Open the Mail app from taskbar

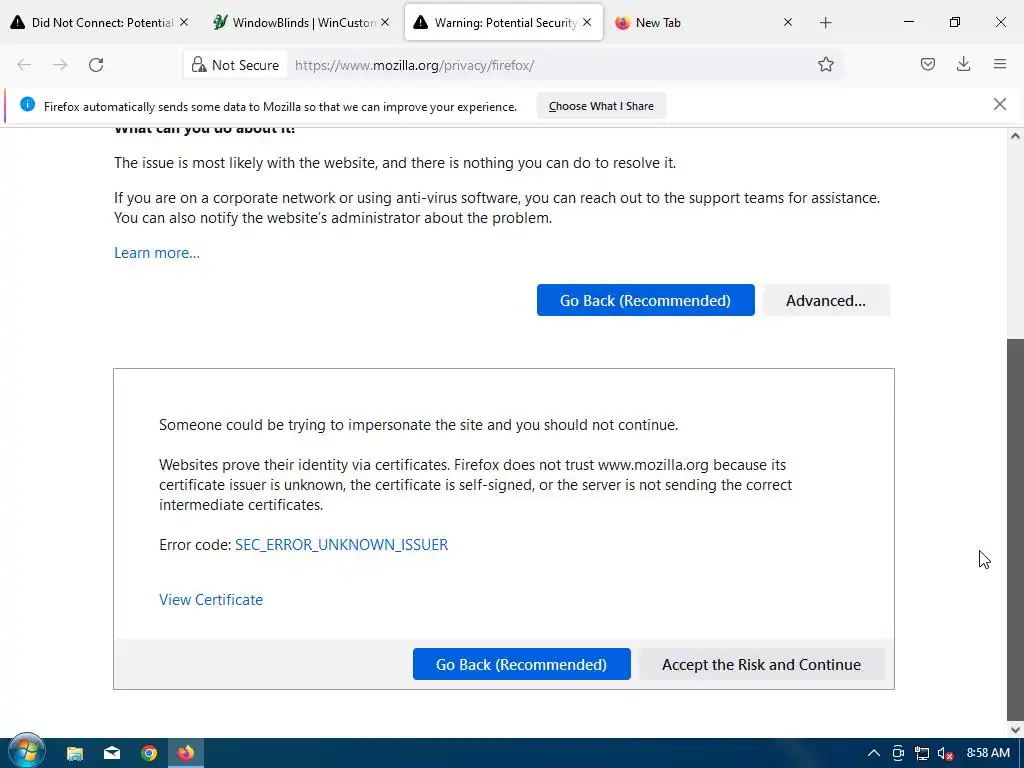point(112,753)
